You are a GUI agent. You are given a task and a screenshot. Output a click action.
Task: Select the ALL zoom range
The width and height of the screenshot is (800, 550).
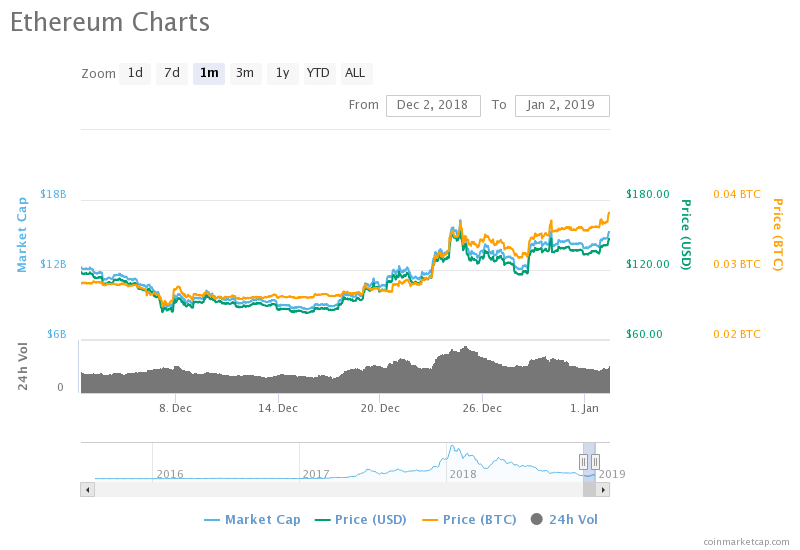(x=356, y=73)
